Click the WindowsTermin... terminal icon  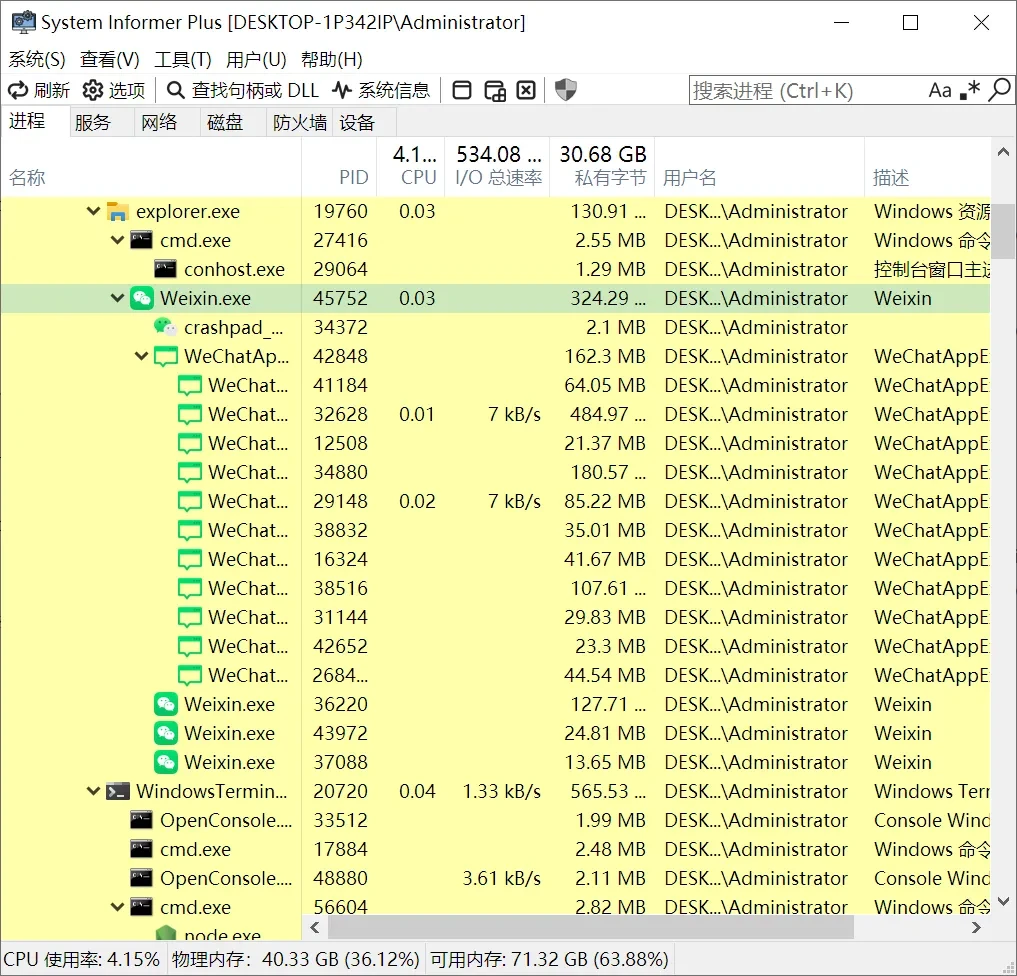click(117, 791)
